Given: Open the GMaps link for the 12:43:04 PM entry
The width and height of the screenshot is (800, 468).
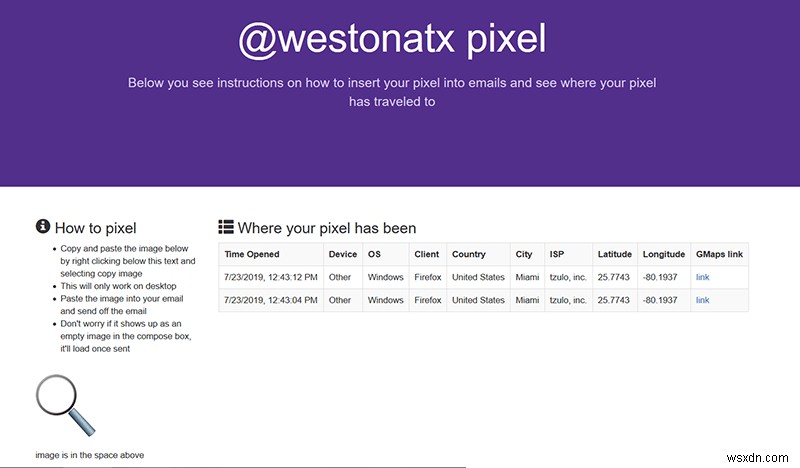Looking at the screenshot, I should 702,300.
